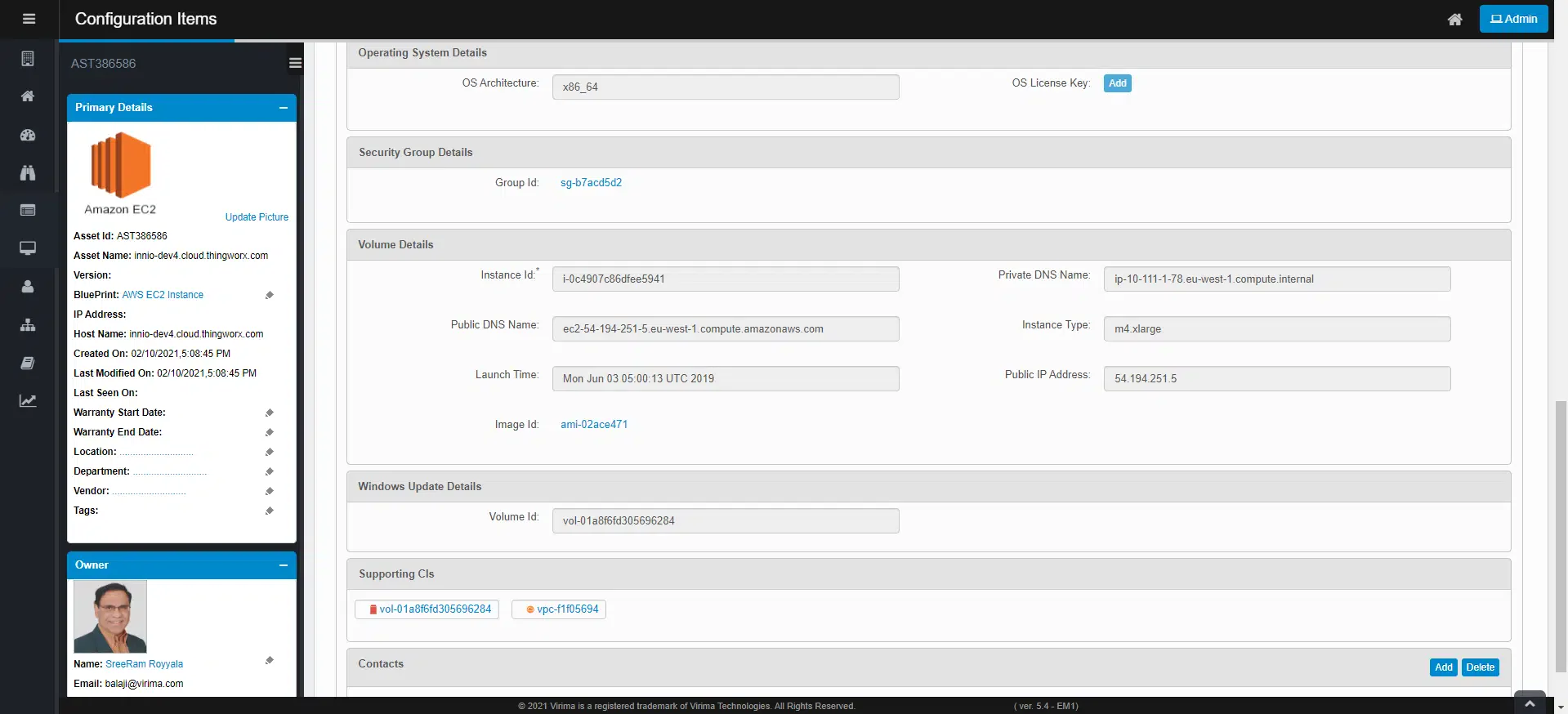1568x714 pixels.
Task: Click the monitor icon in the left sidebar
Action: [28, 248]
